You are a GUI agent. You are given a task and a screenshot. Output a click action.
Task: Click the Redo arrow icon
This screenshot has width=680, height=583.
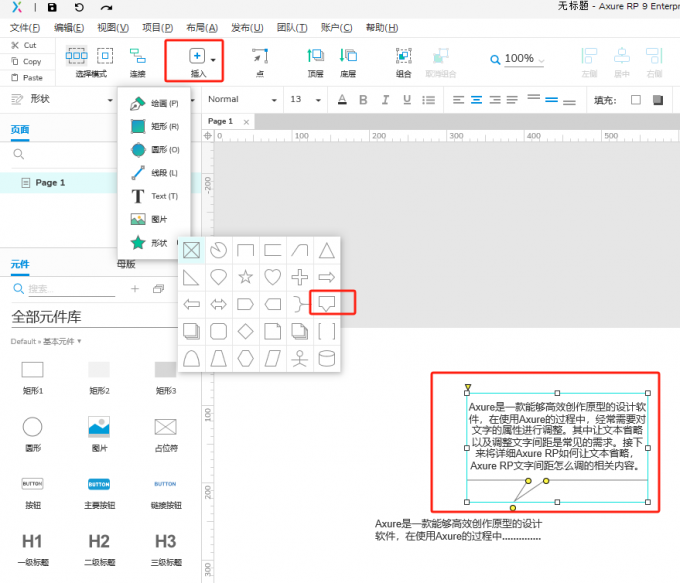click(x=106, y=7)
